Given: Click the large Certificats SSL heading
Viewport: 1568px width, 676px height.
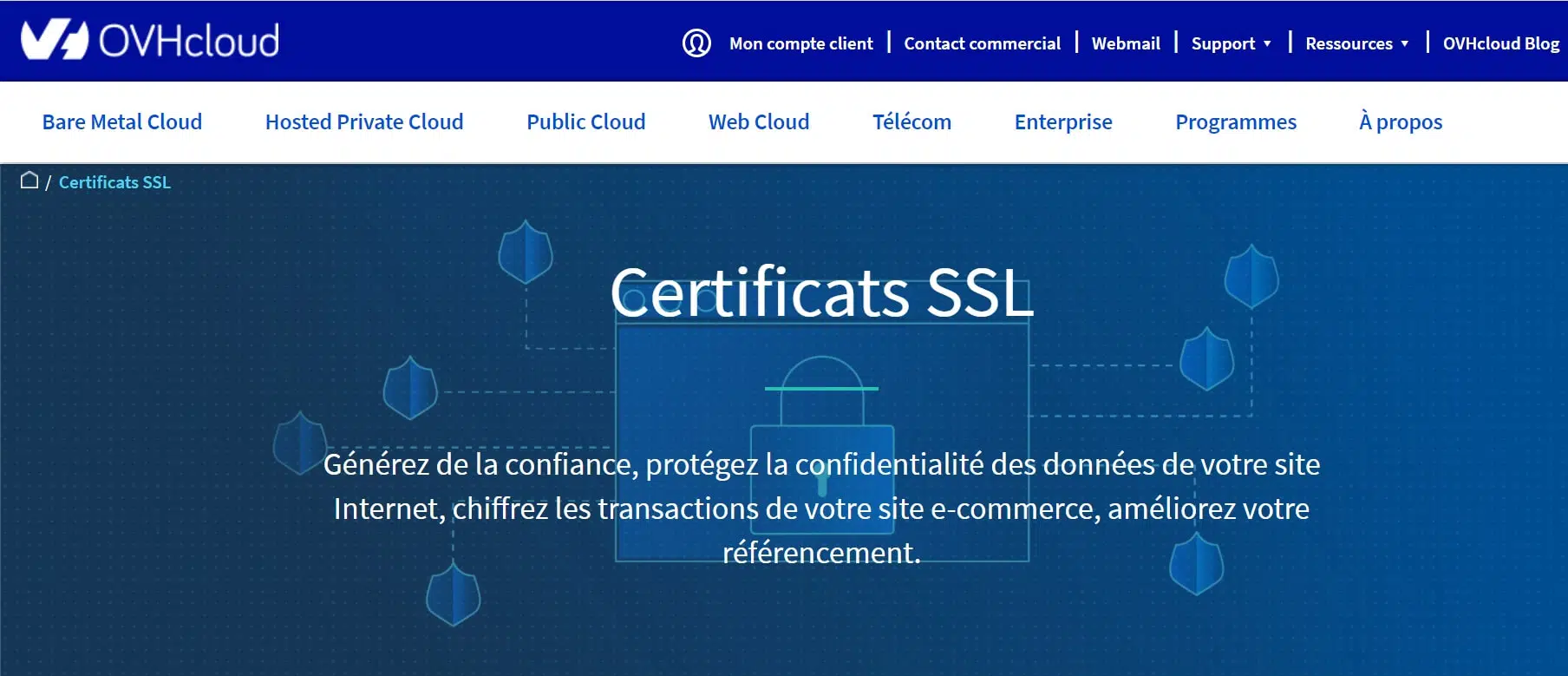Looking at the screenshot, I should 821,292.
